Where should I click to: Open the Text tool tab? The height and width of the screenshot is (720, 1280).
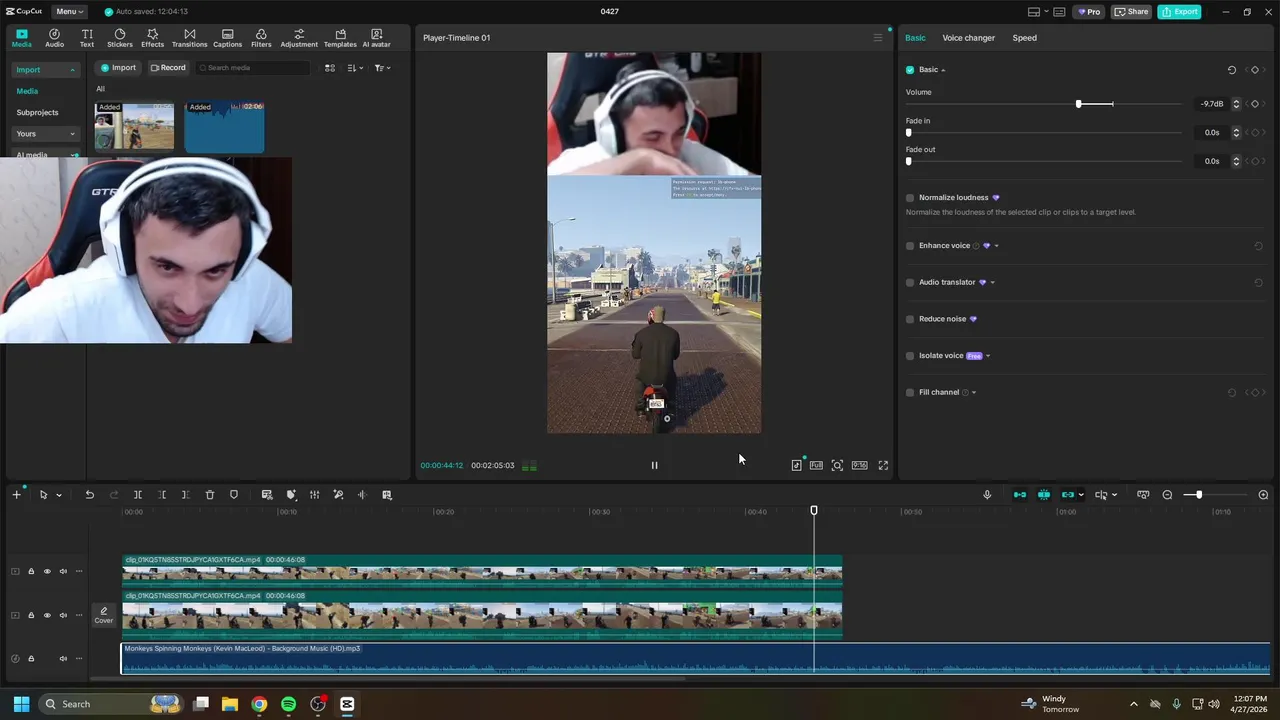tap(87, 38)
